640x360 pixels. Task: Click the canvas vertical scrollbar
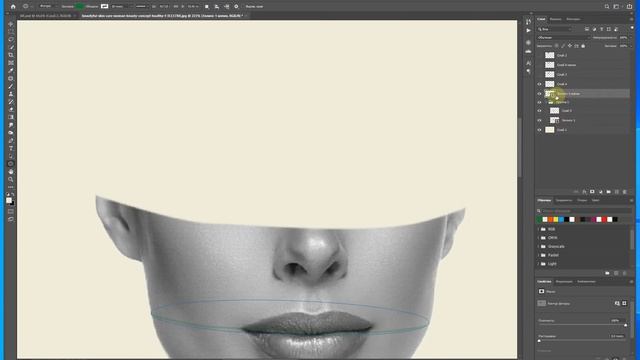point(520,147)
